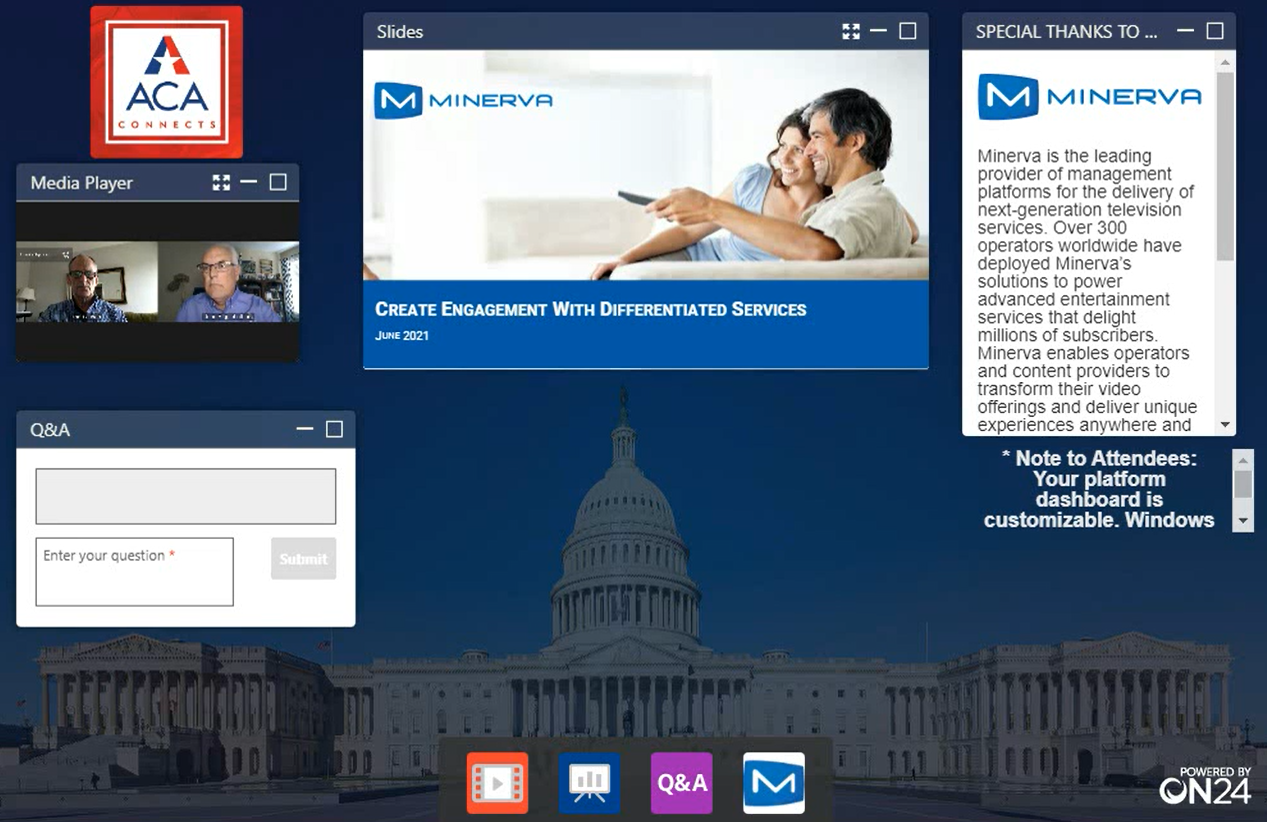Open the Minerva sponsor dock icon

coord(774,783)
